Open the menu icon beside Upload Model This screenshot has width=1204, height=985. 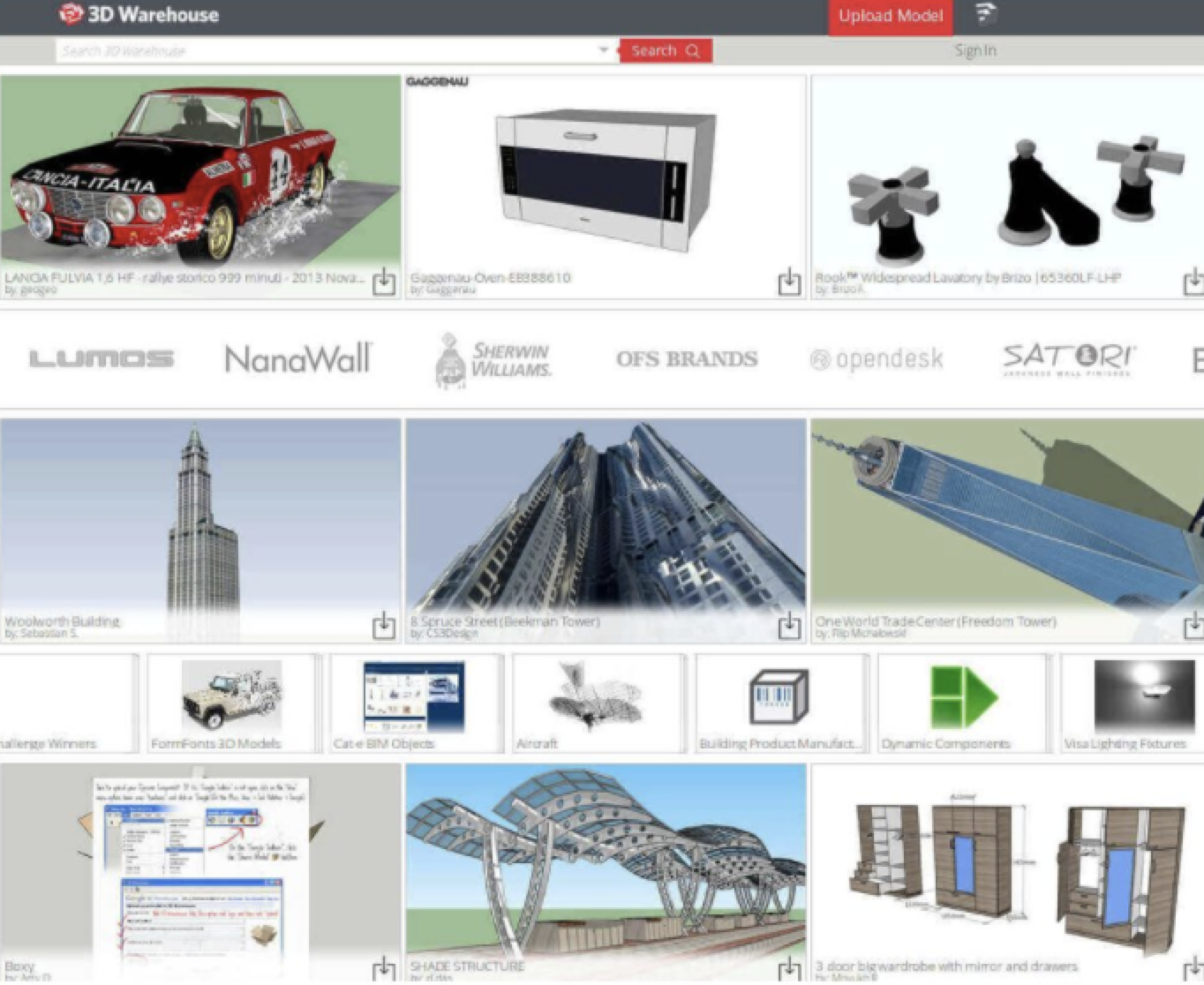pyautogui.click(x=985, y=14)
